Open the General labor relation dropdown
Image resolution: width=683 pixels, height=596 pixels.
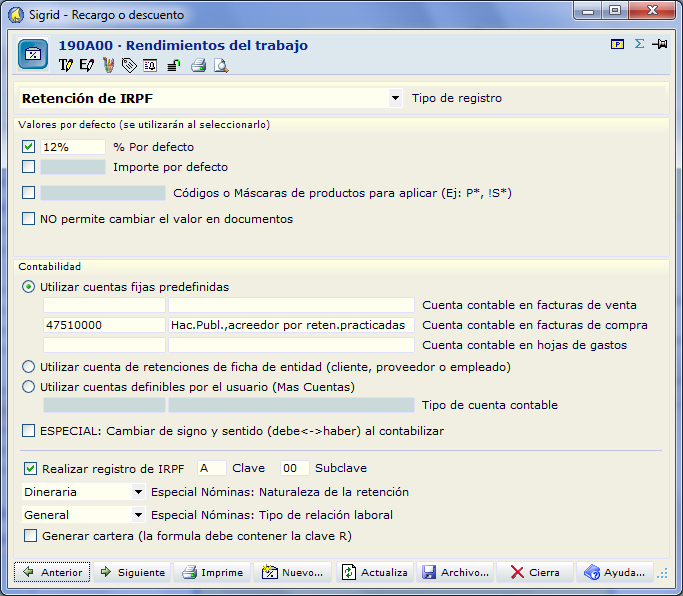point(138,515)
